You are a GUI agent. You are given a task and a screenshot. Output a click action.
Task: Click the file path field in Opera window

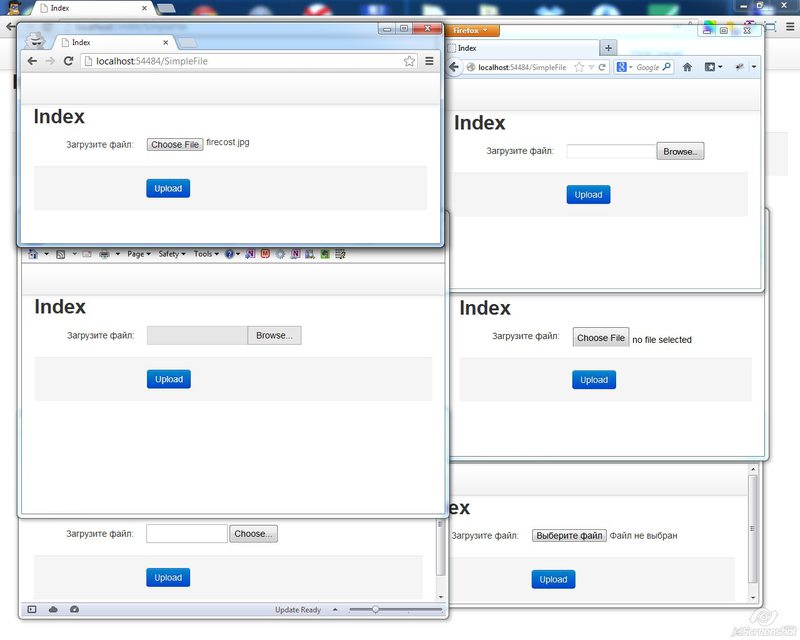tap(187, 534)
